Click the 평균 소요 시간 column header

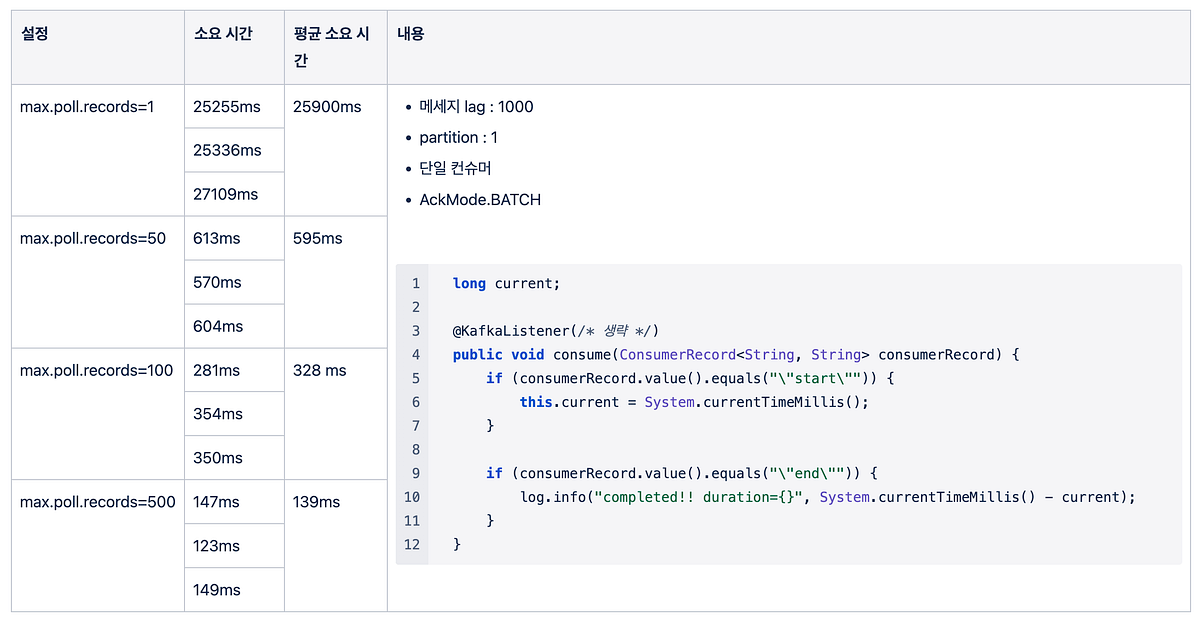click(336, 47)
